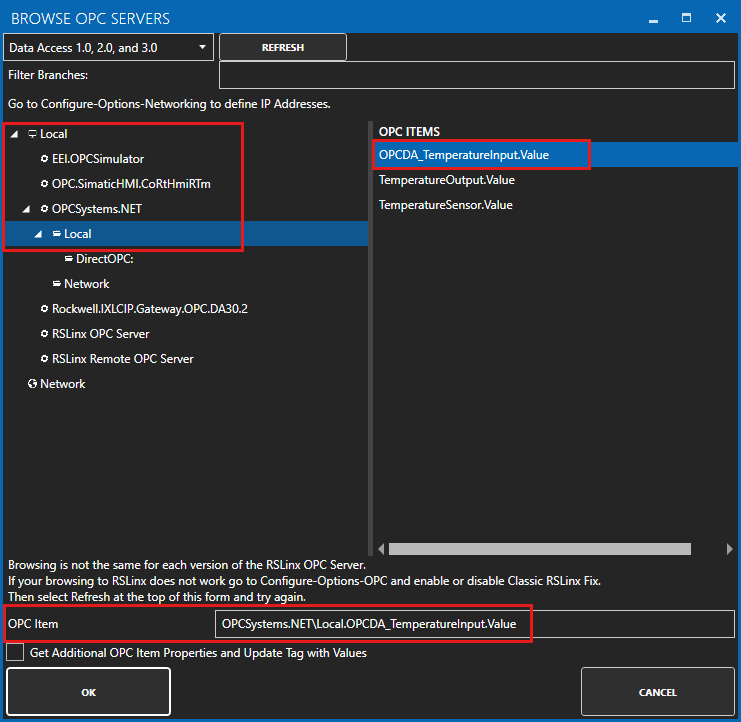Image resolution: width=741 pixels, height=722 pixels.
Task: Collapse the top-level Local tree node
Action: pos(14,134)
